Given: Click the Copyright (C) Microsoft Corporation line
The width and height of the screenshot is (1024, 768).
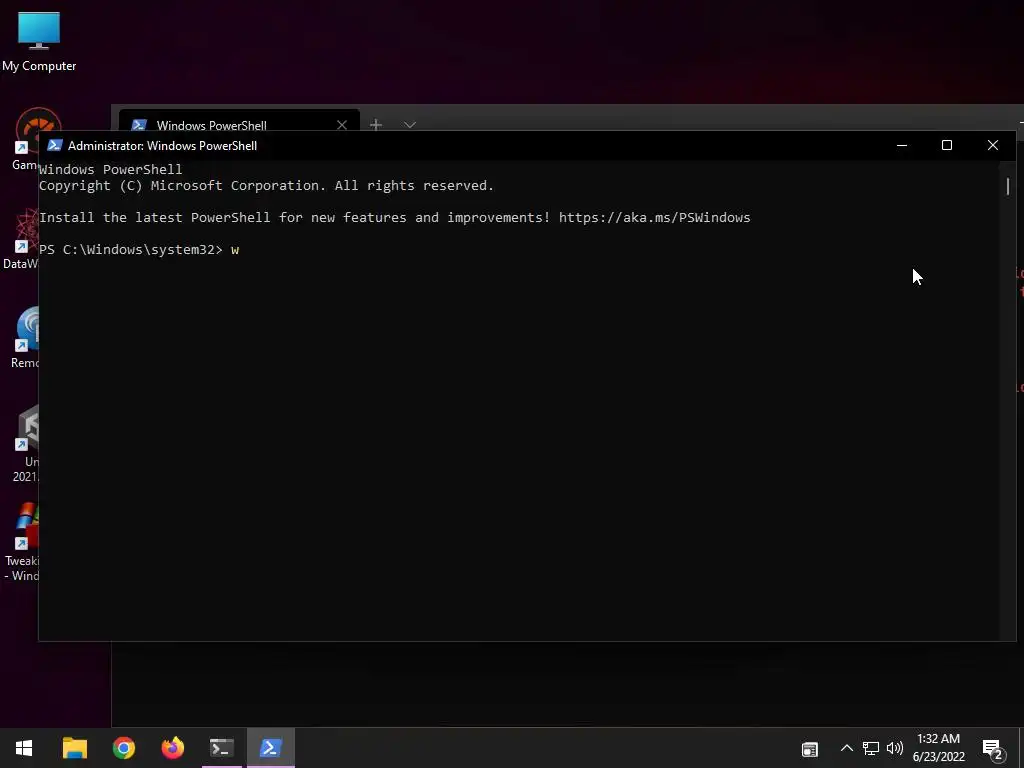Looking at the screenshot, I should [266, 185].
